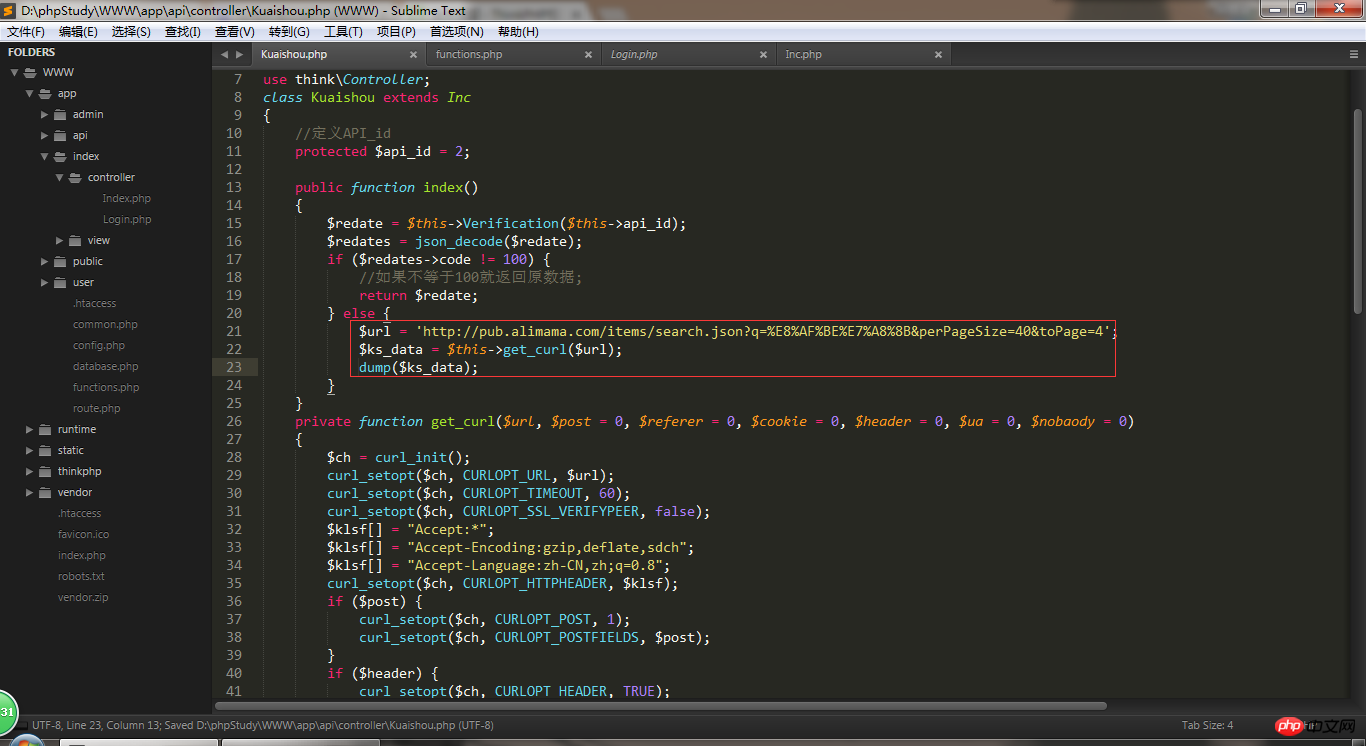Open index.php under WWW root
Screen dimensions: 1366x746
pyautogui.click(x=81, y=556)
